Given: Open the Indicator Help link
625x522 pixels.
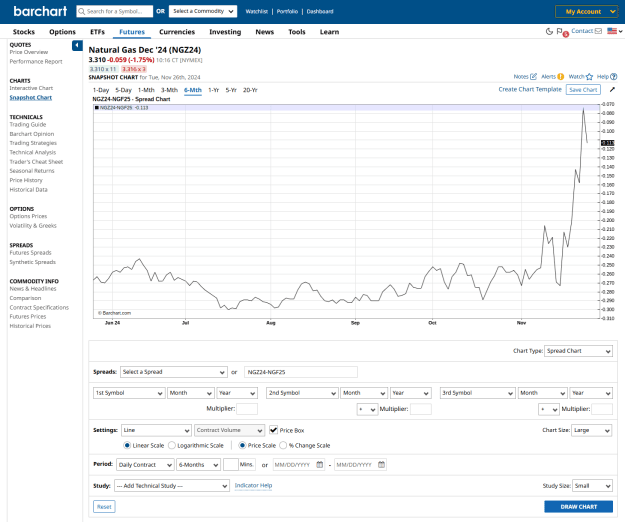Looking at the screenshot, I should [254, 485].
